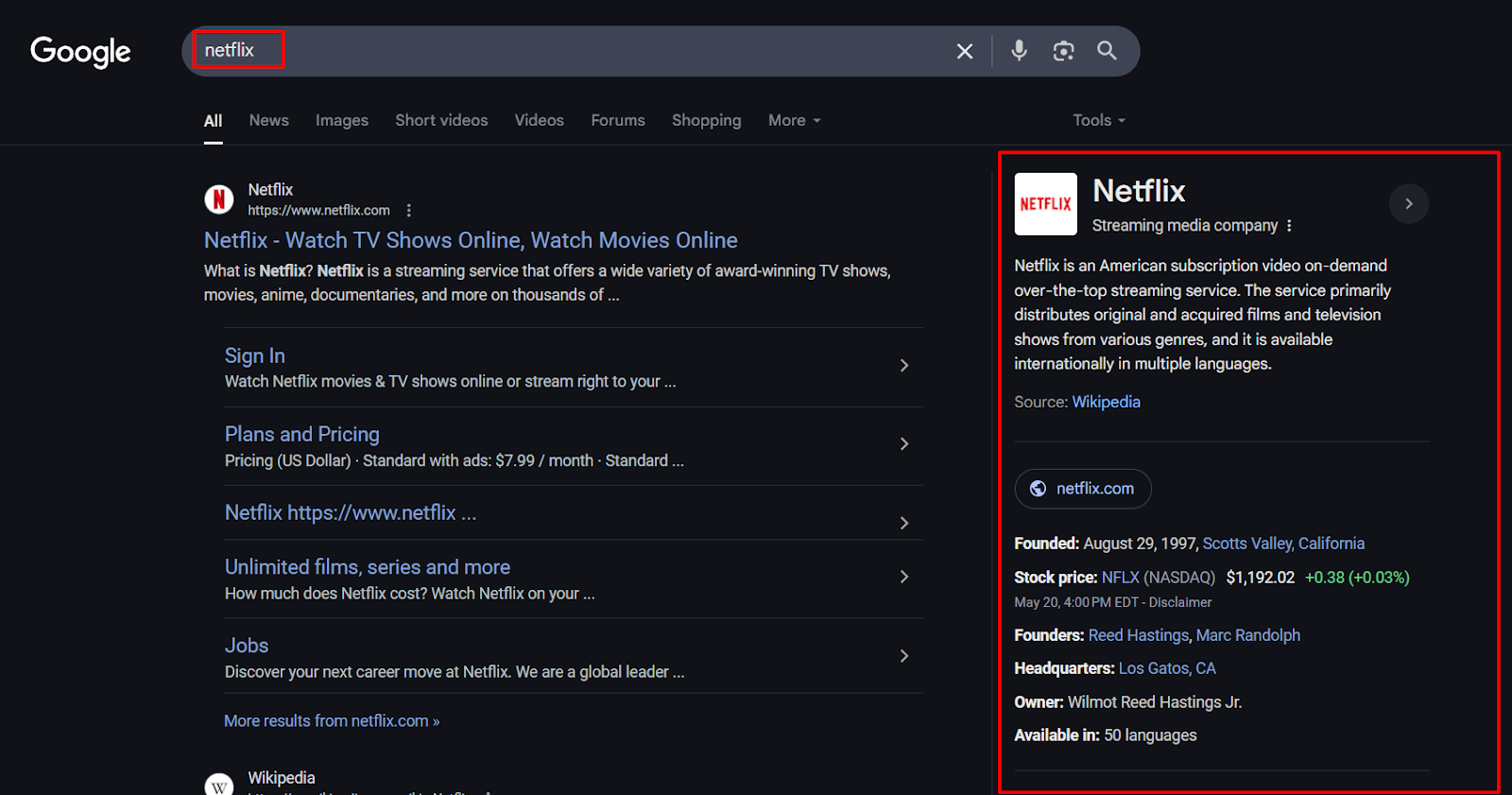Click the 50 languages value
Image resolution: width=1512 pixels, height=795 pixels.
point(1150,735)
